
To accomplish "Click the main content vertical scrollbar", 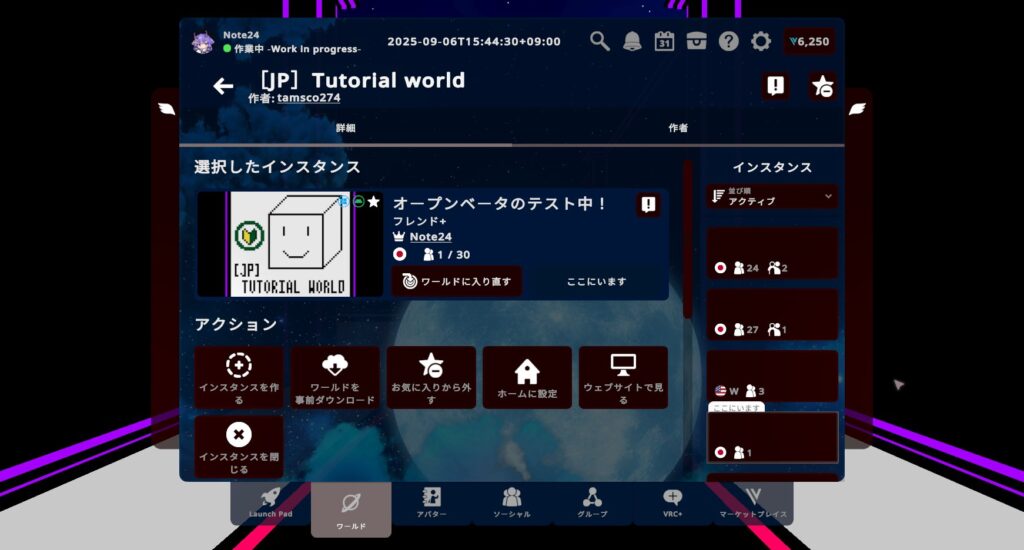I will (x=687, y=240).
